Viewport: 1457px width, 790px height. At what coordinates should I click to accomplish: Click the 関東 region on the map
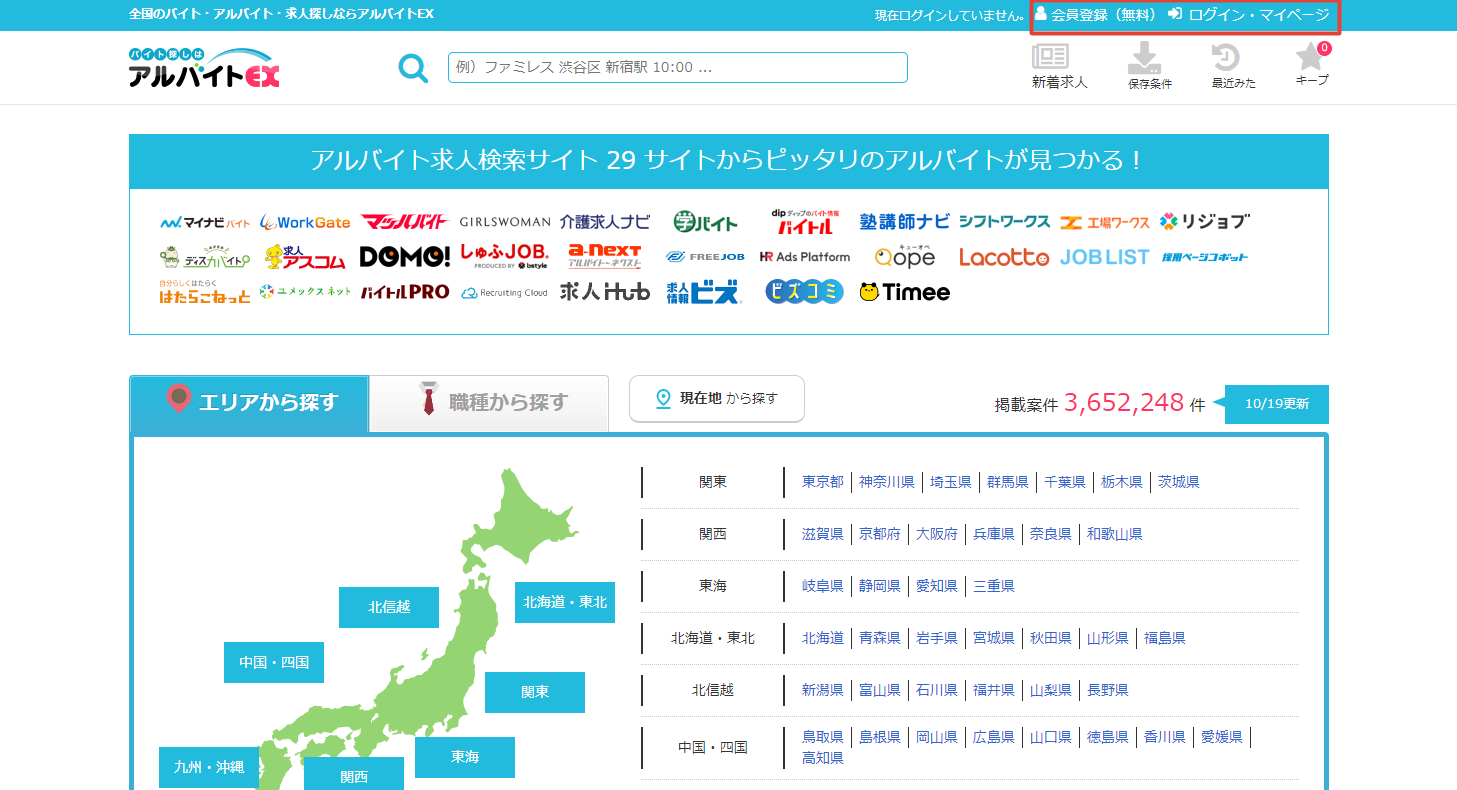(534, 691)
